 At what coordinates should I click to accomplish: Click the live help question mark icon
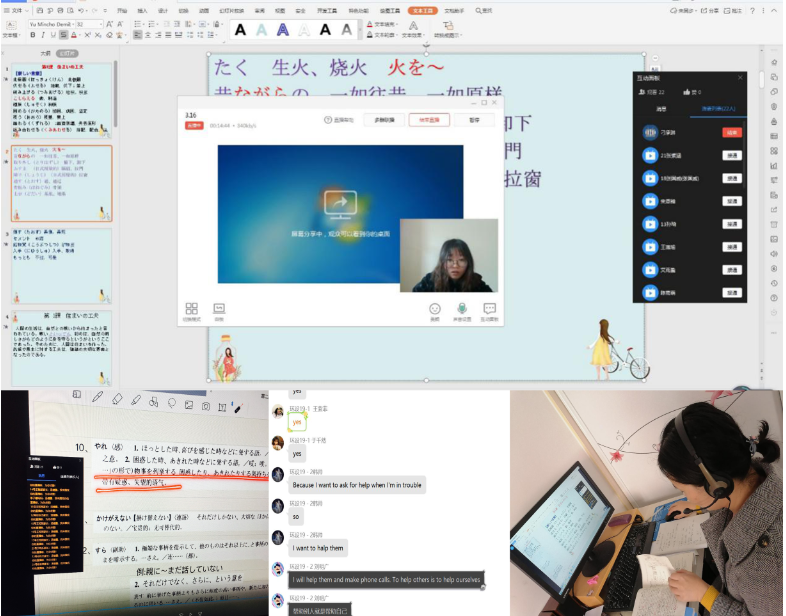(329, 120)
